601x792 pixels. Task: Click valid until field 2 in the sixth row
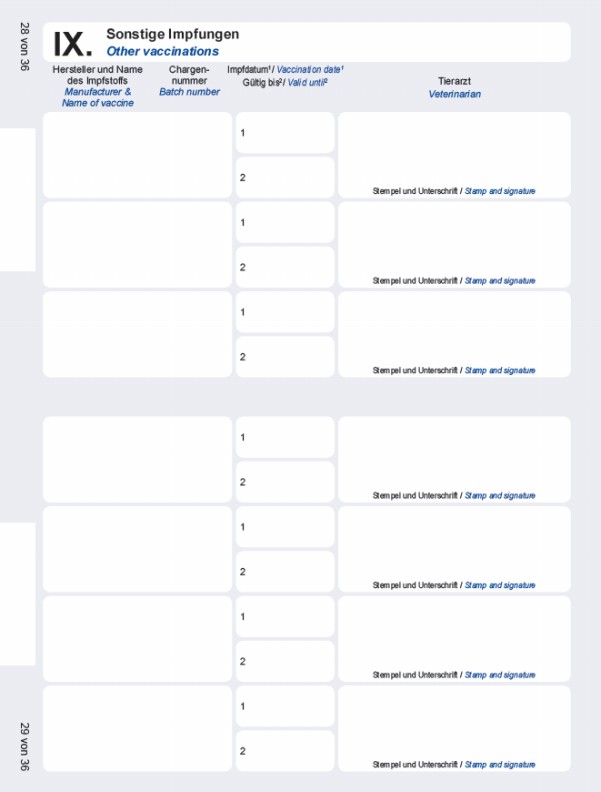[285, 661]
